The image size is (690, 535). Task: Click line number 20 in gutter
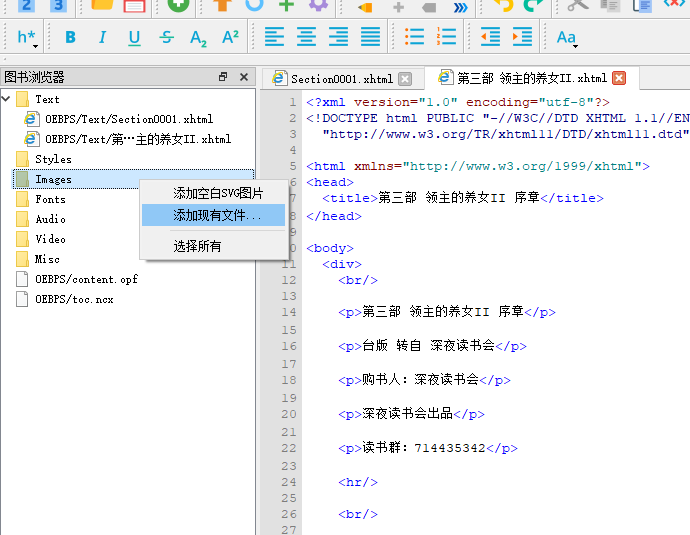tap(289, 414)
